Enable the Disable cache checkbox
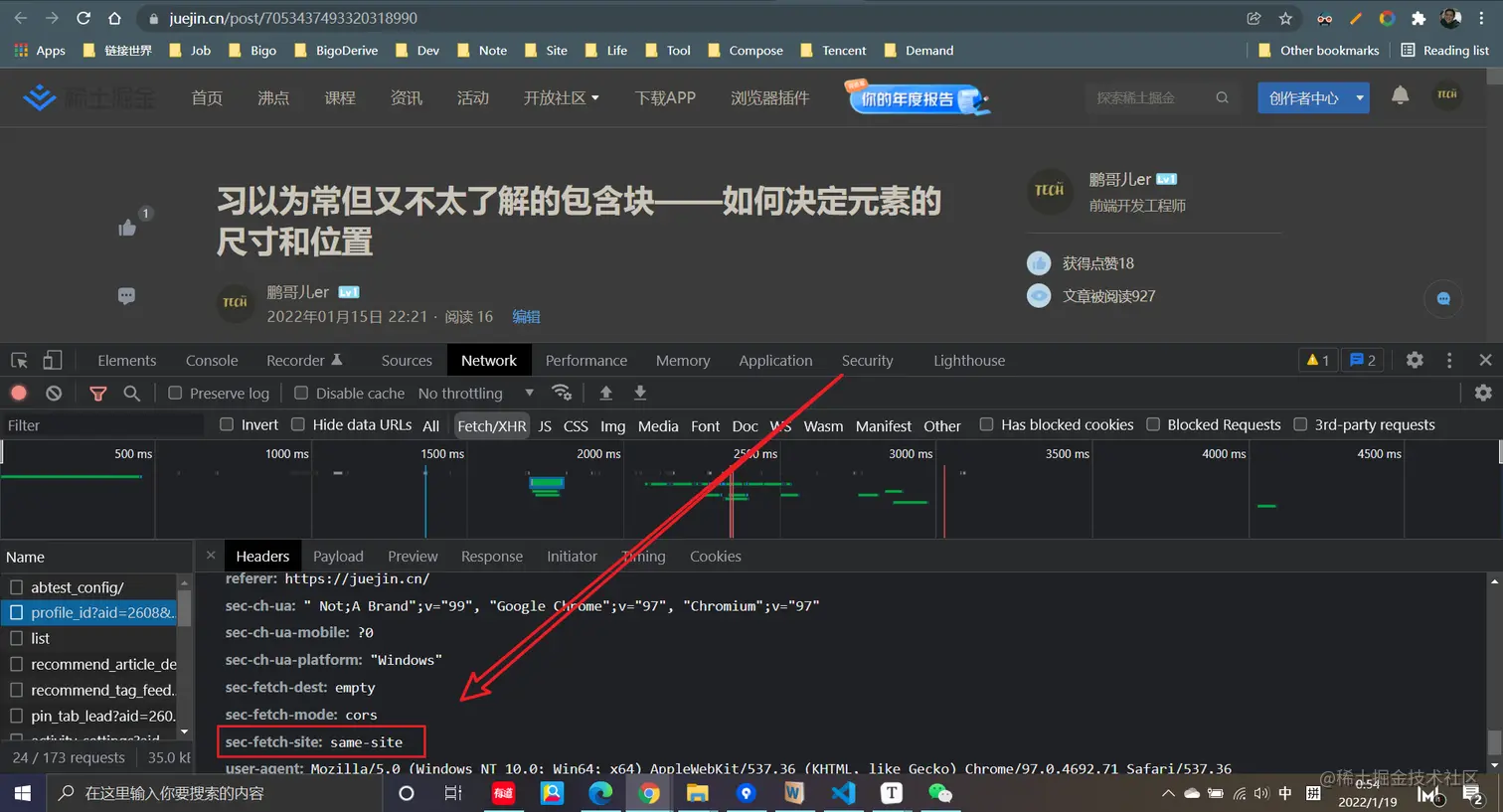The image size is (1503, 812). (301, 393)
